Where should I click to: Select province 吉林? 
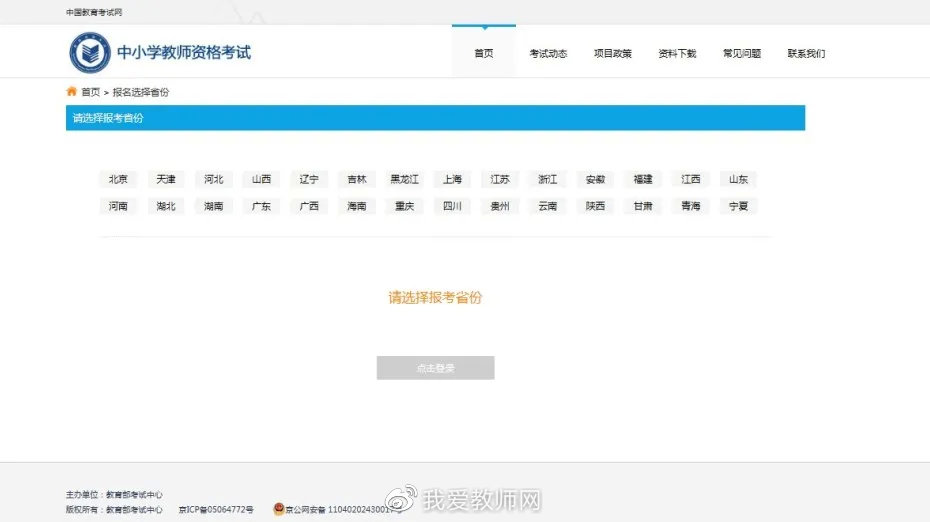point(357,179)
